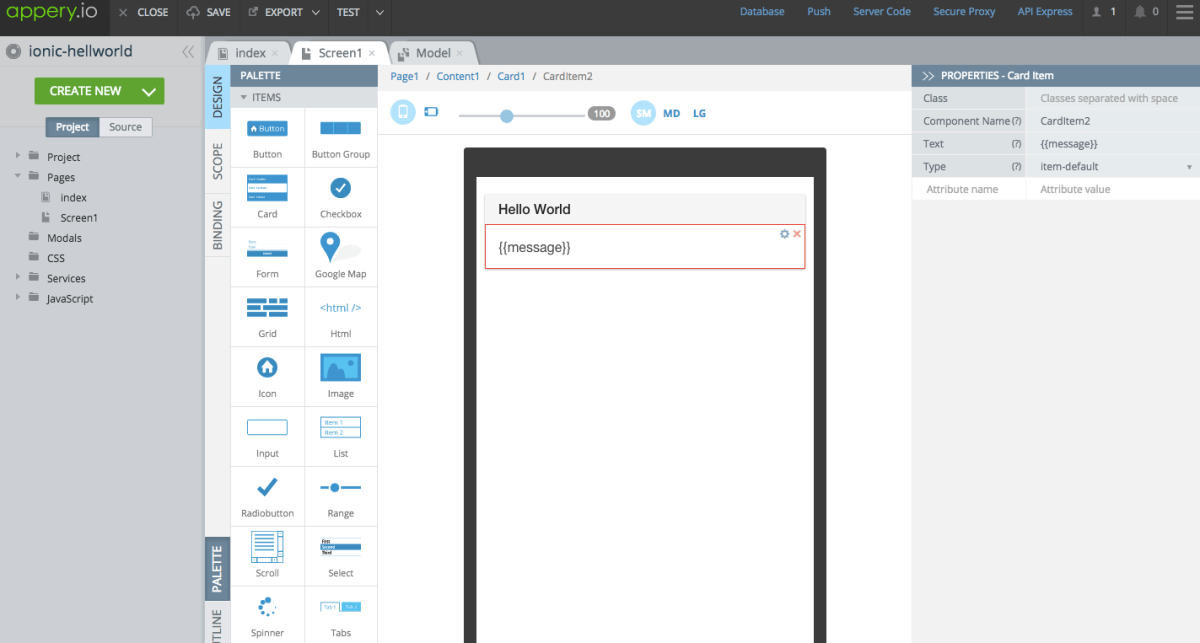
Task: Select the Google Map component in palette
Action: point(340,256)
